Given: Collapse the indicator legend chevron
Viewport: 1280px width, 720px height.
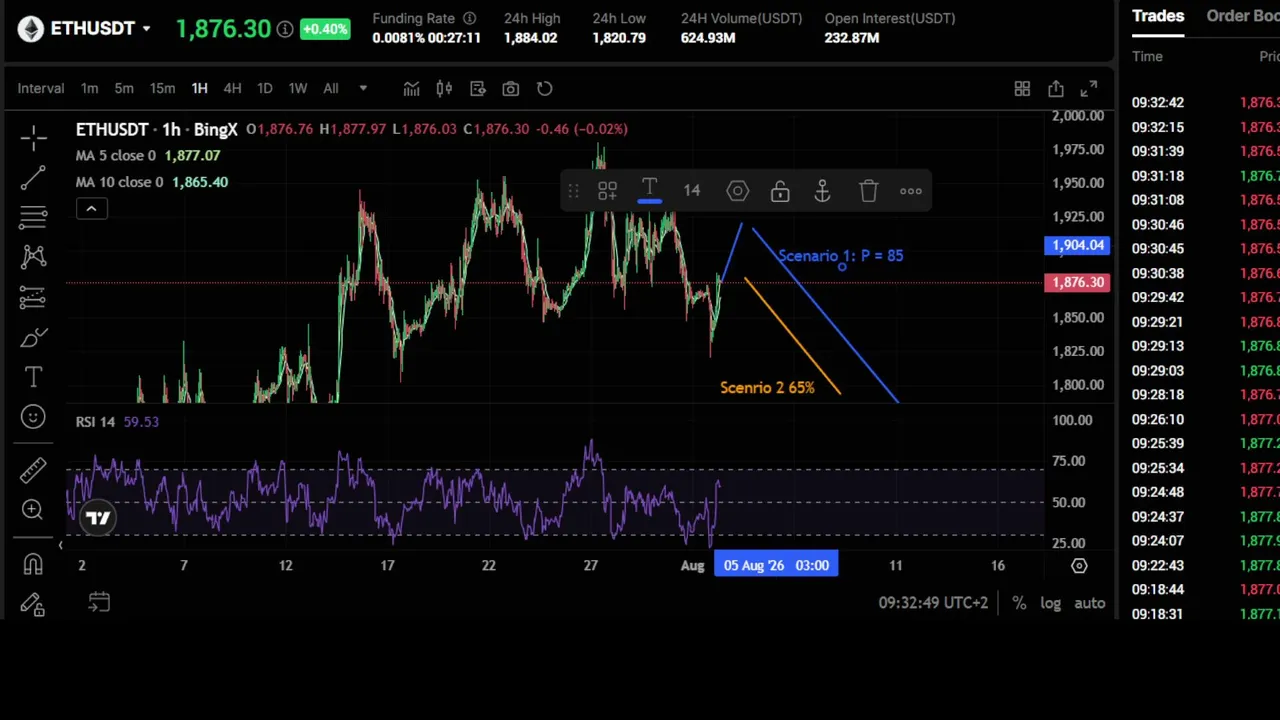Looking at the screenshot, I should point(91,209).
